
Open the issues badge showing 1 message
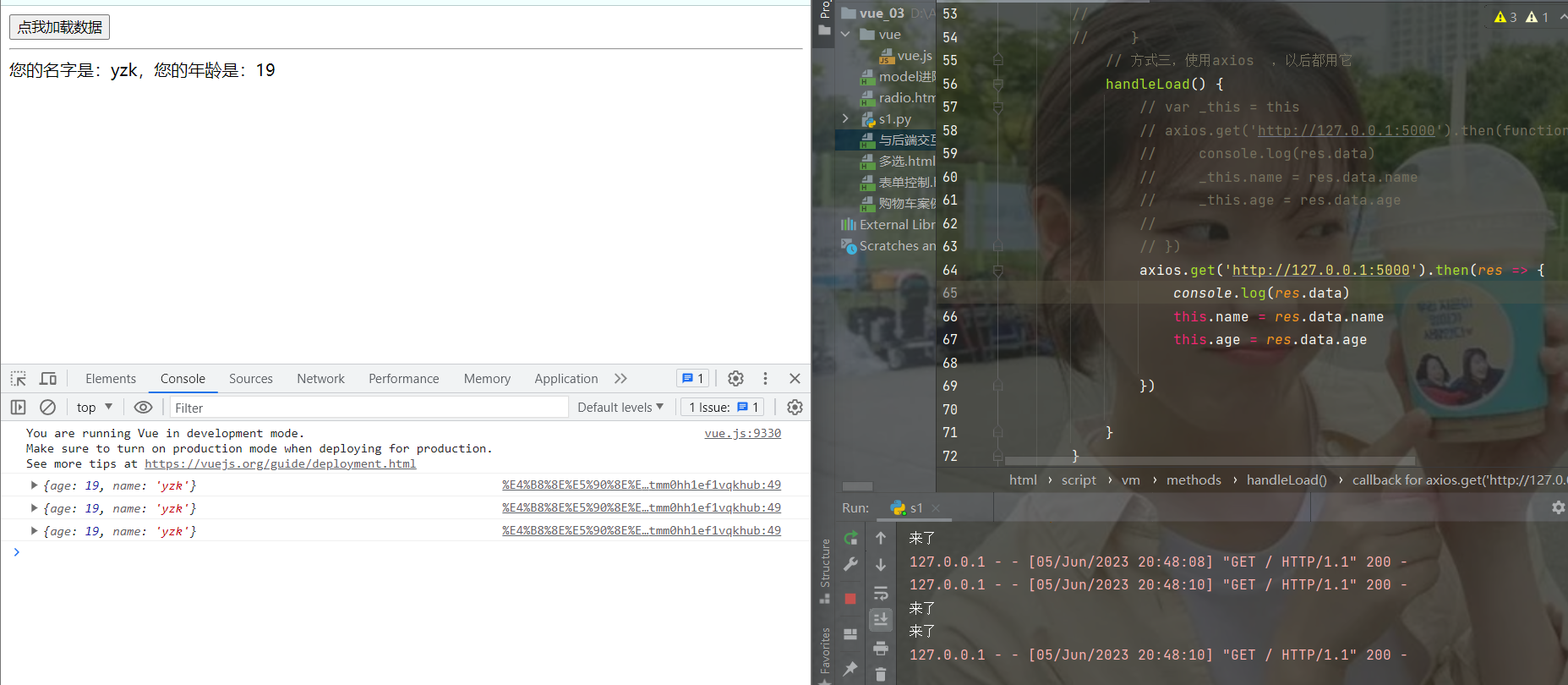pyautogui.click(x=692, y=379)
